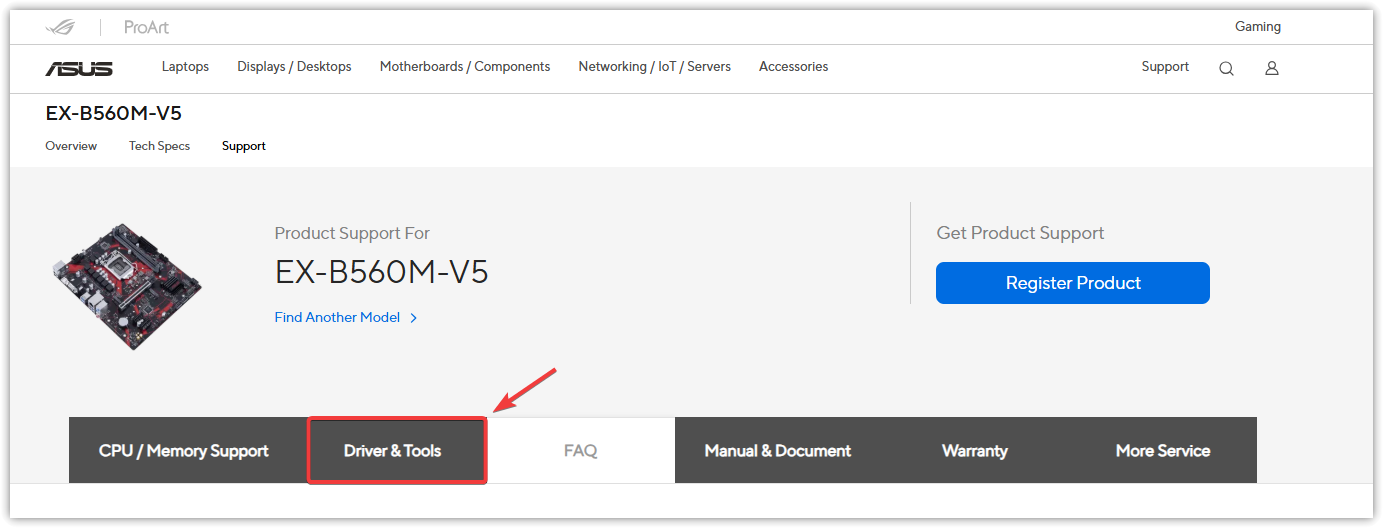The image size is (1383, 528).
Task: Open Displays / Desktops menu
Action: click(x=294, y=67)
